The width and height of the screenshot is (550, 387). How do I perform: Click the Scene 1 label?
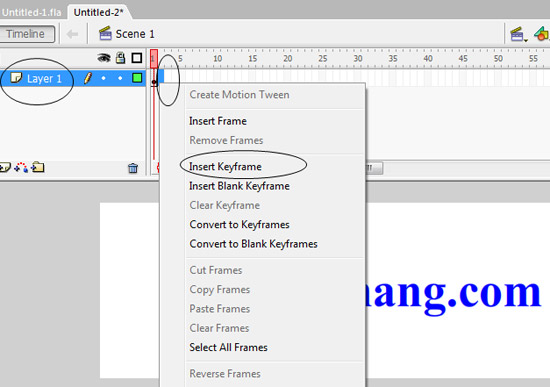point(135,34)
